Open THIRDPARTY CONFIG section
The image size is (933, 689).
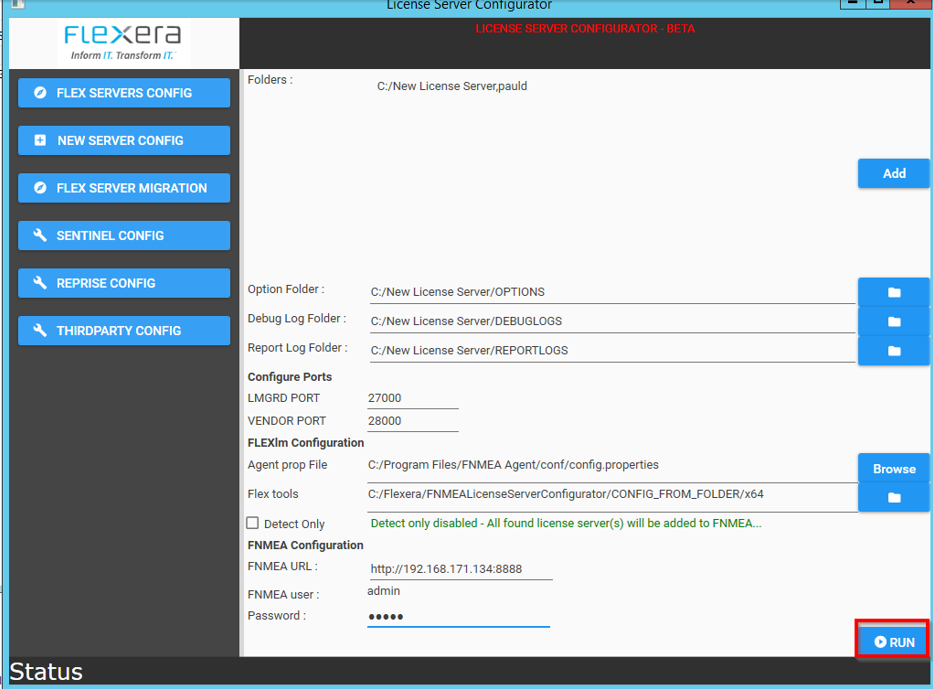124,331
